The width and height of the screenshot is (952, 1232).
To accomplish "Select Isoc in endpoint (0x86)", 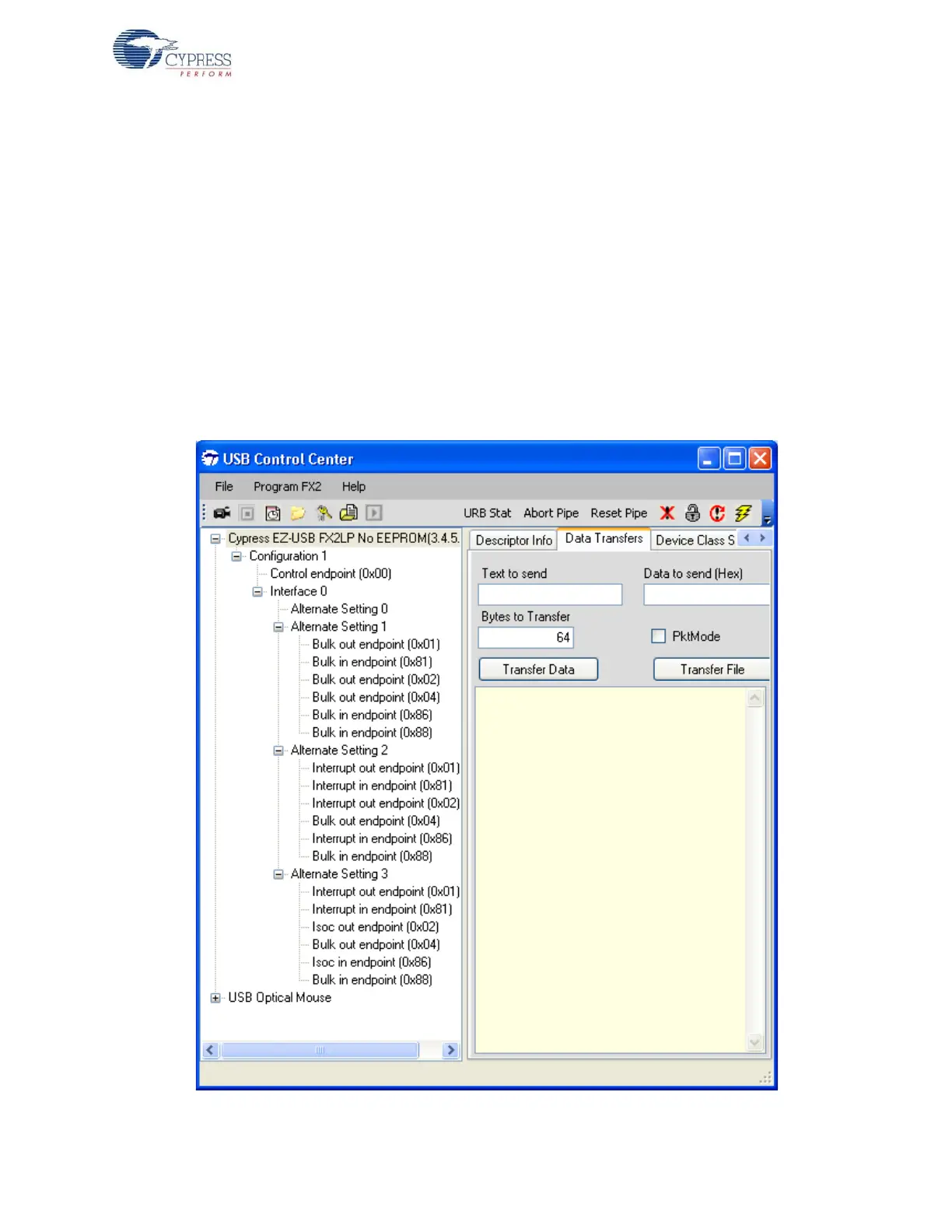I will [371, 963].
